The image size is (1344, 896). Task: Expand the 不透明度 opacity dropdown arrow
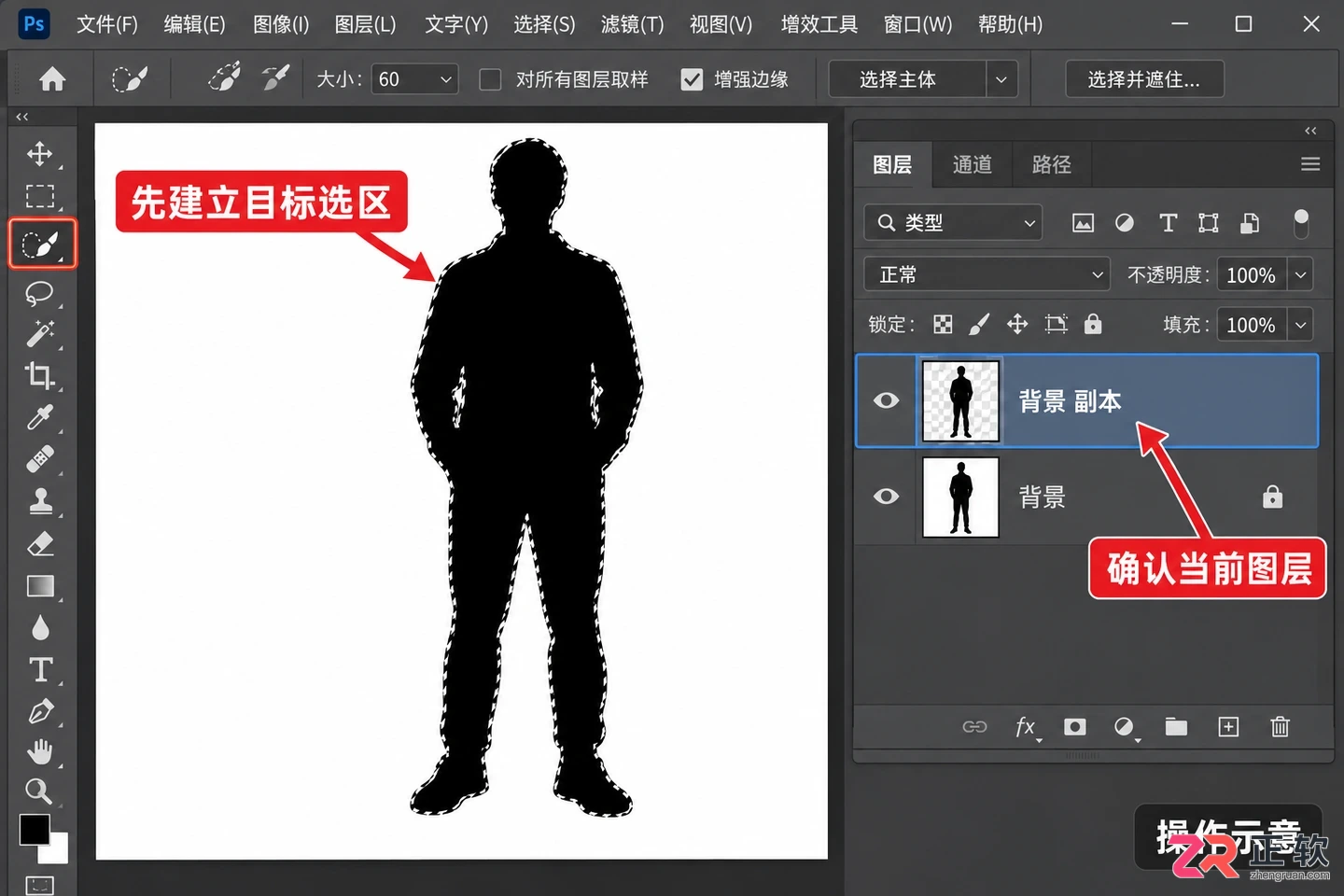pyautogui.click(x=1300, y=274)
